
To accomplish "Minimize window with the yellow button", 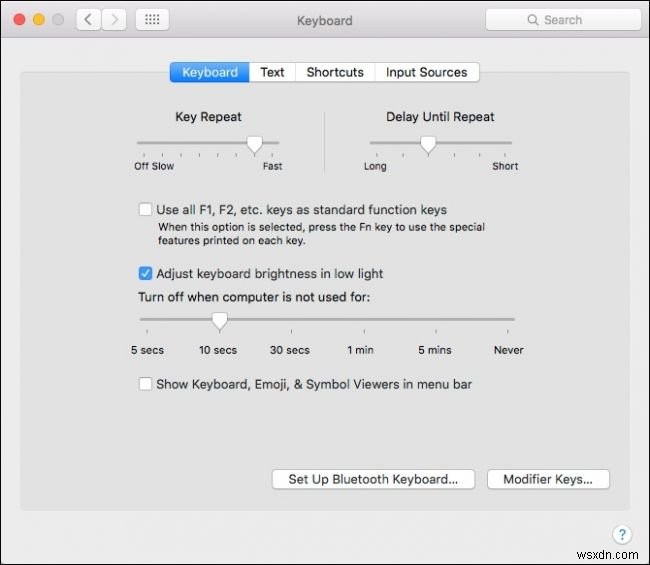I will pyautogui.click(x=39, y=19).
